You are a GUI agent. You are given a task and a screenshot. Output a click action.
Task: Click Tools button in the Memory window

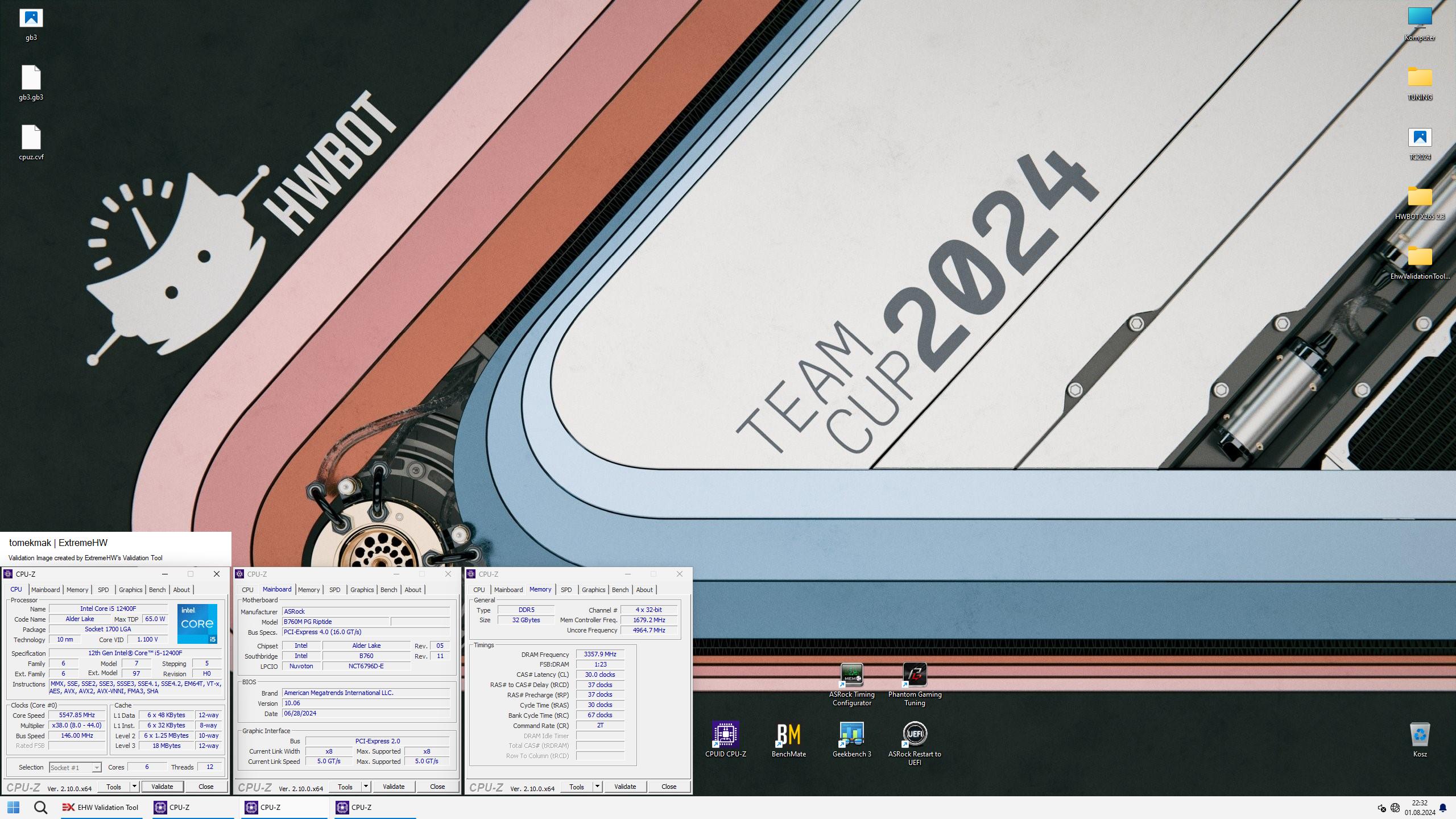tap(577, 787)
